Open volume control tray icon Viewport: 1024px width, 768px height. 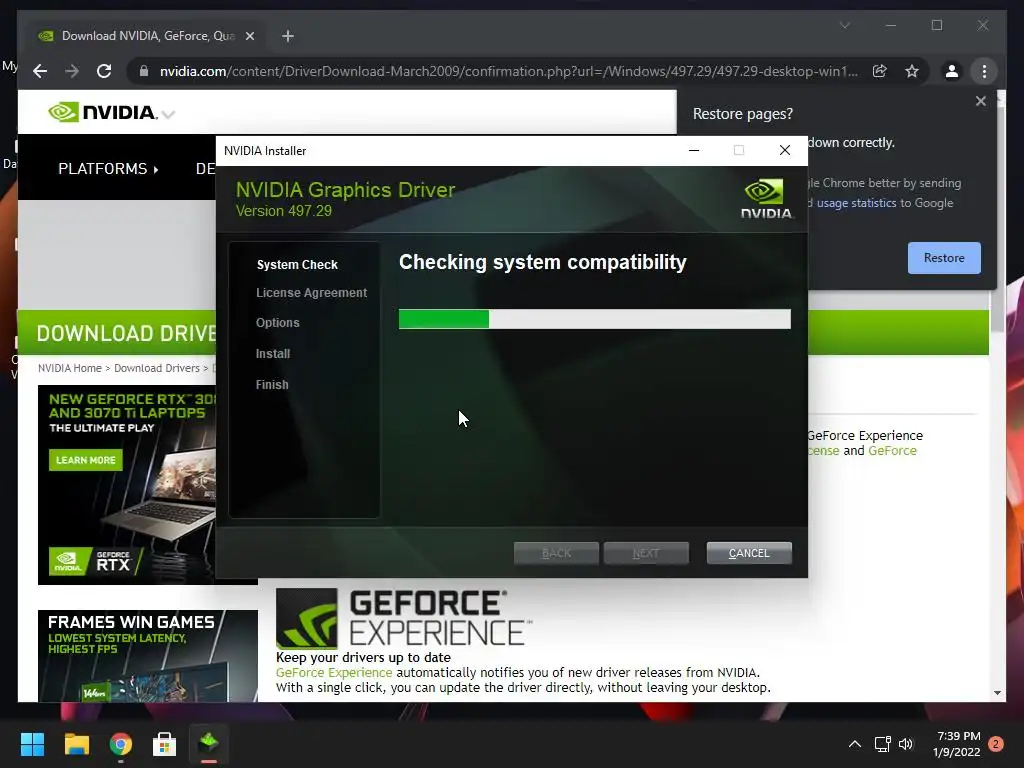point(906,744)
